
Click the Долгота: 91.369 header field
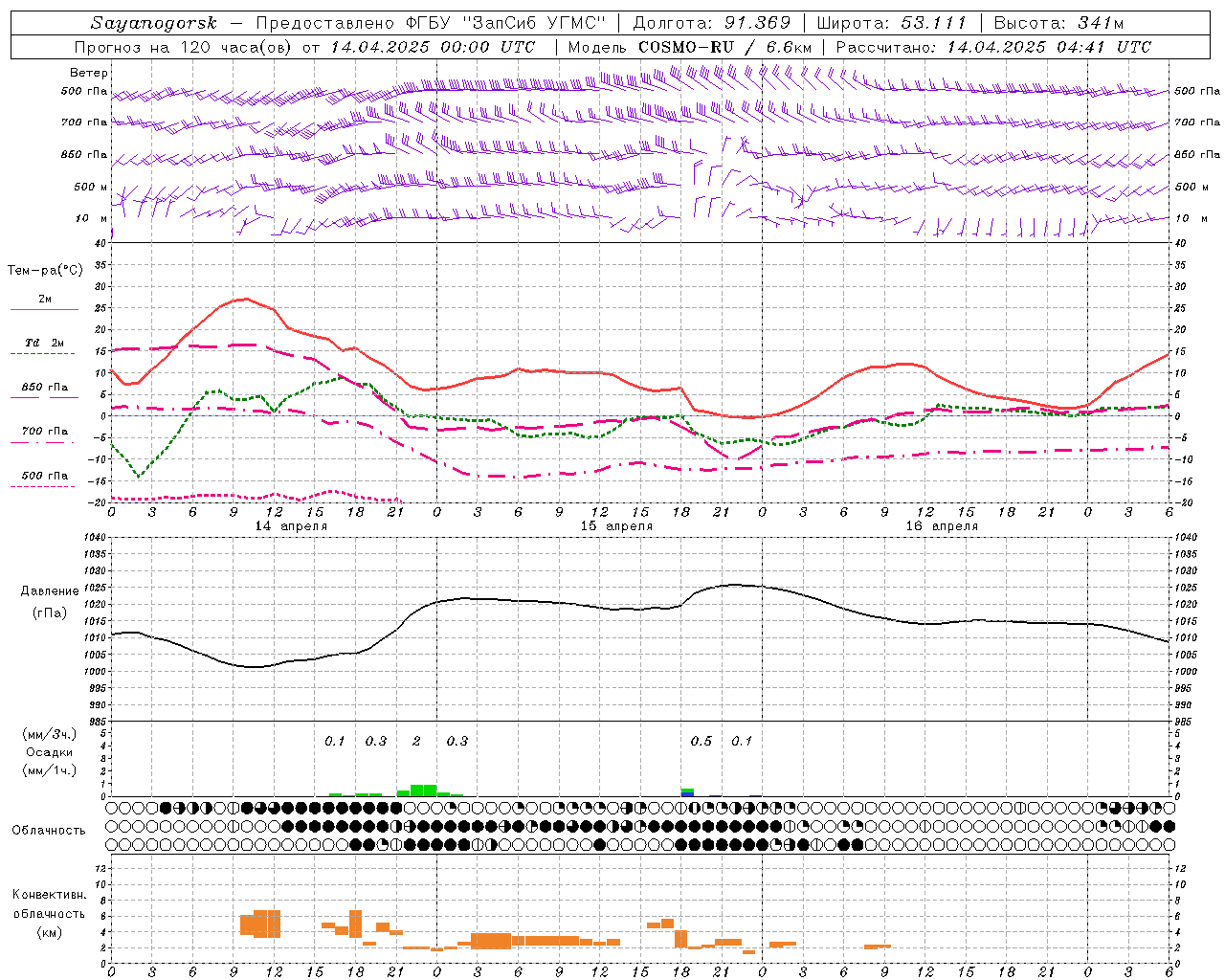(x=712, y=23)
